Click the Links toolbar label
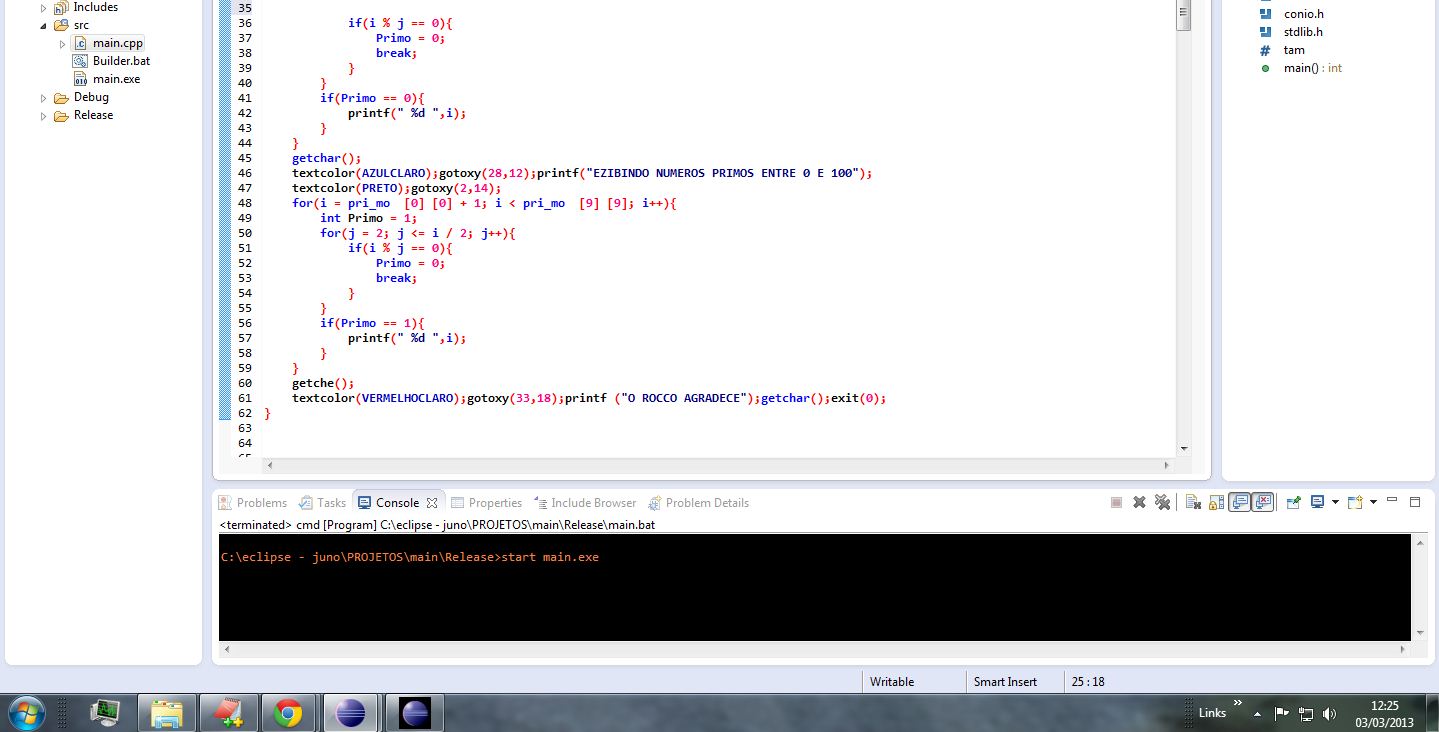This screenshot has width=1439, height=732. (1212, 713)
